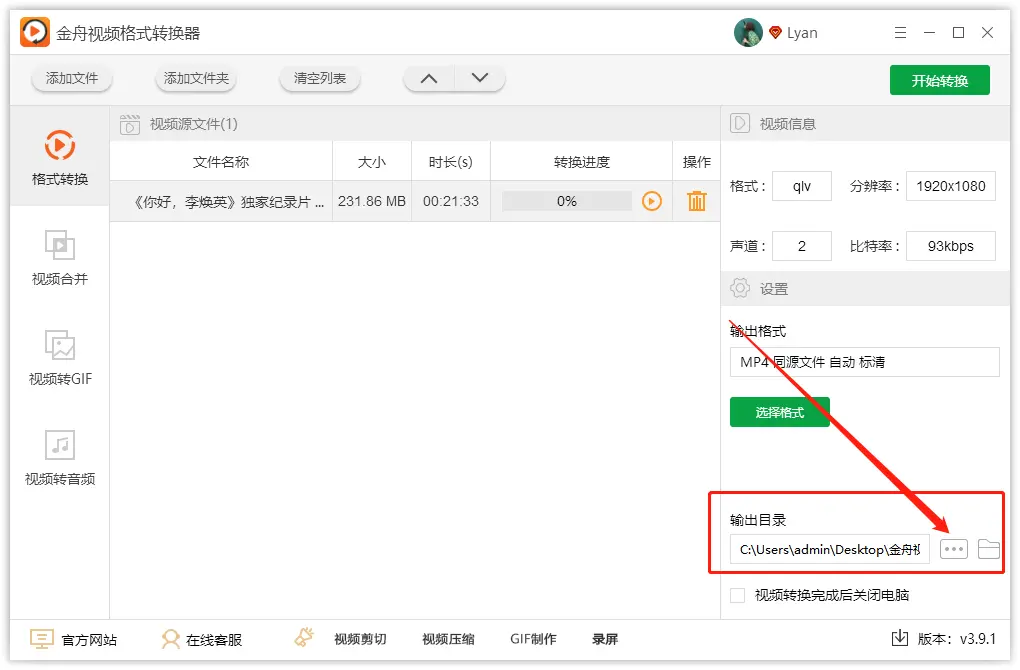Delete the file using the trash icon
Image resolution: width=1020 pixels, height=670 pixels.
[x=697, y=201]
